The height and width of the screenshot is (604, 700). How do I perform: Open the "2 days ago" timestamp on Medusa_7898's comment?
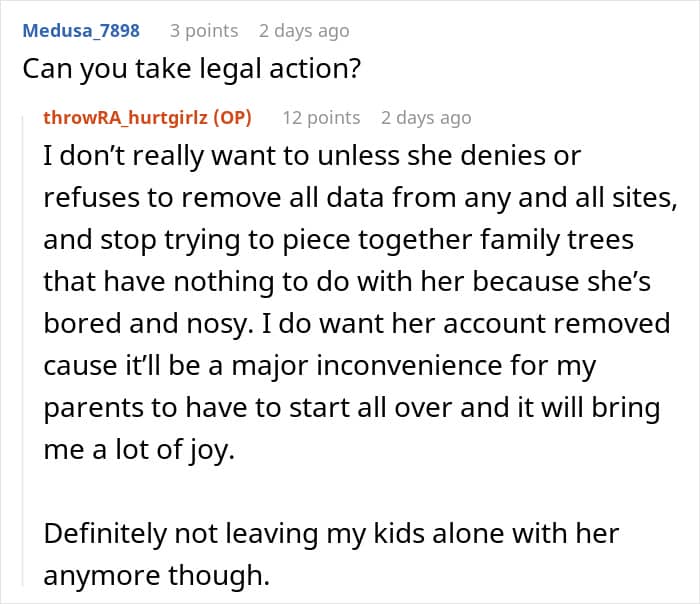pos(304,30)
